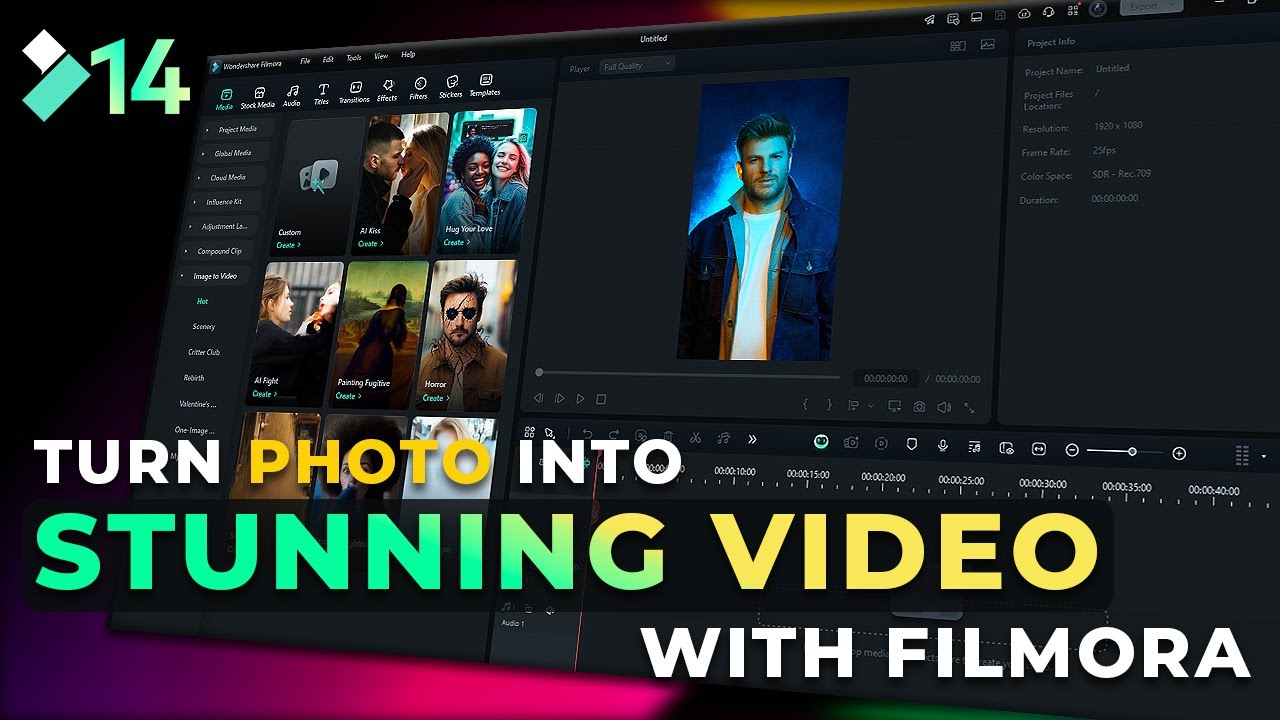The height and width of the screenshot is (720, 1280).
Task: Click the fullscreen expand icon in player
Action: [x=969, y=408]
